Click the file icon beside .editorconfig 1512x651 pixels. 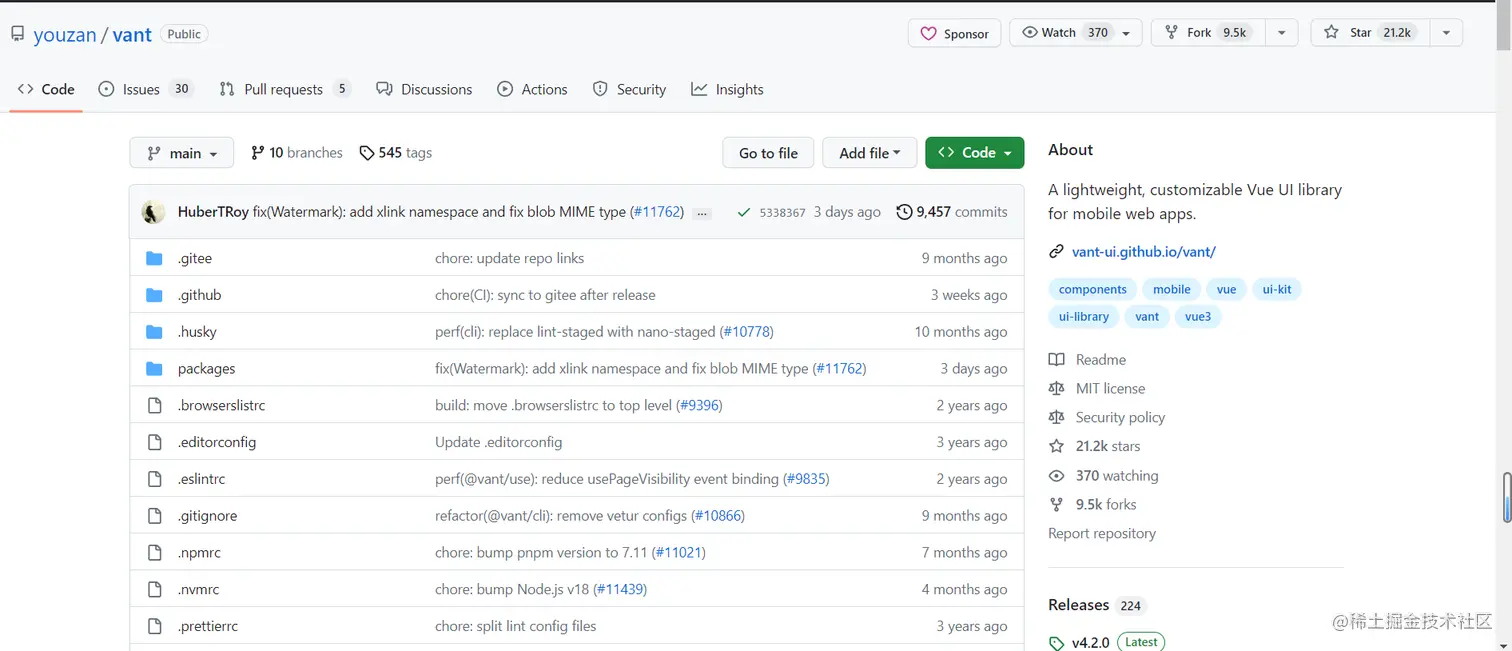point(154,442)
